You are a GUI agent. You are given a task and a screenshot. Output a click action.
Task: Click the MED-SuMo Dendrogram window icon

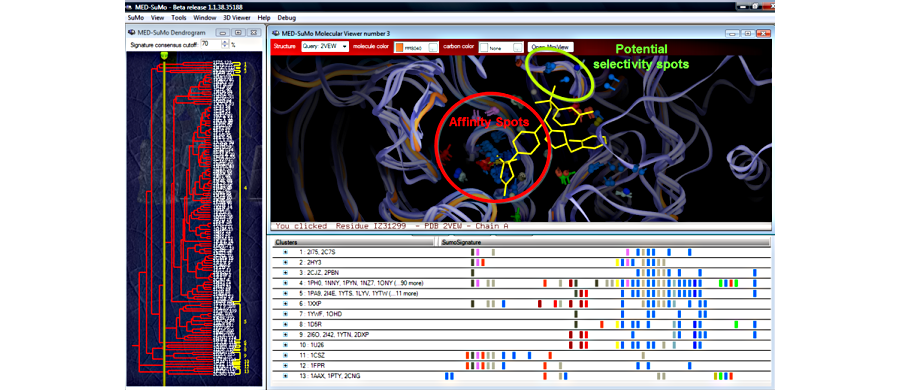click(132, 33)
